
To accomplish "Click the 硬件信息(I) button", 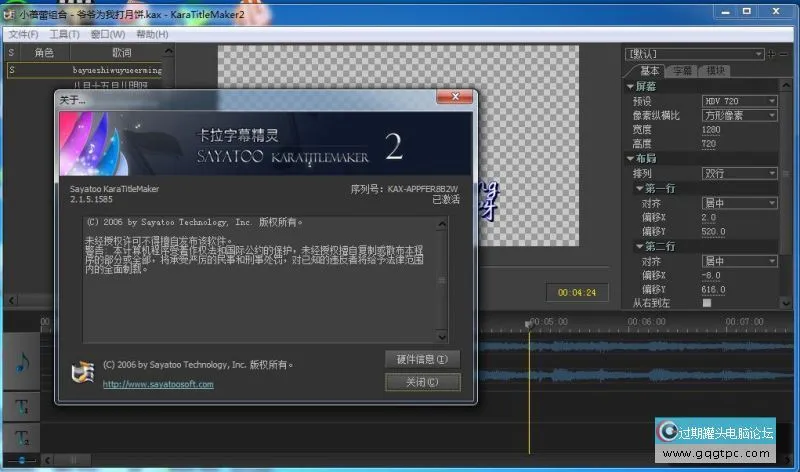I will click(422, 359).
